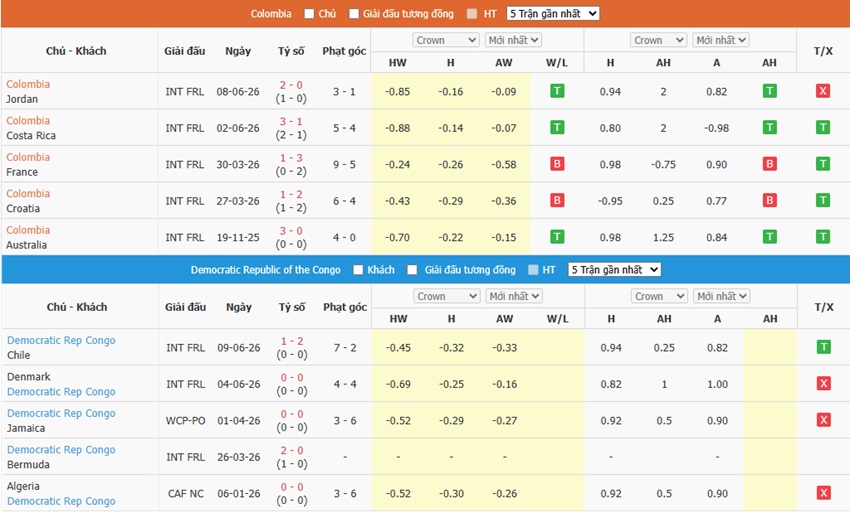Click Giải đấu column header in Congo table
Image resolution: width=850 pixels, height=513 pixels.
coord(185,307)
